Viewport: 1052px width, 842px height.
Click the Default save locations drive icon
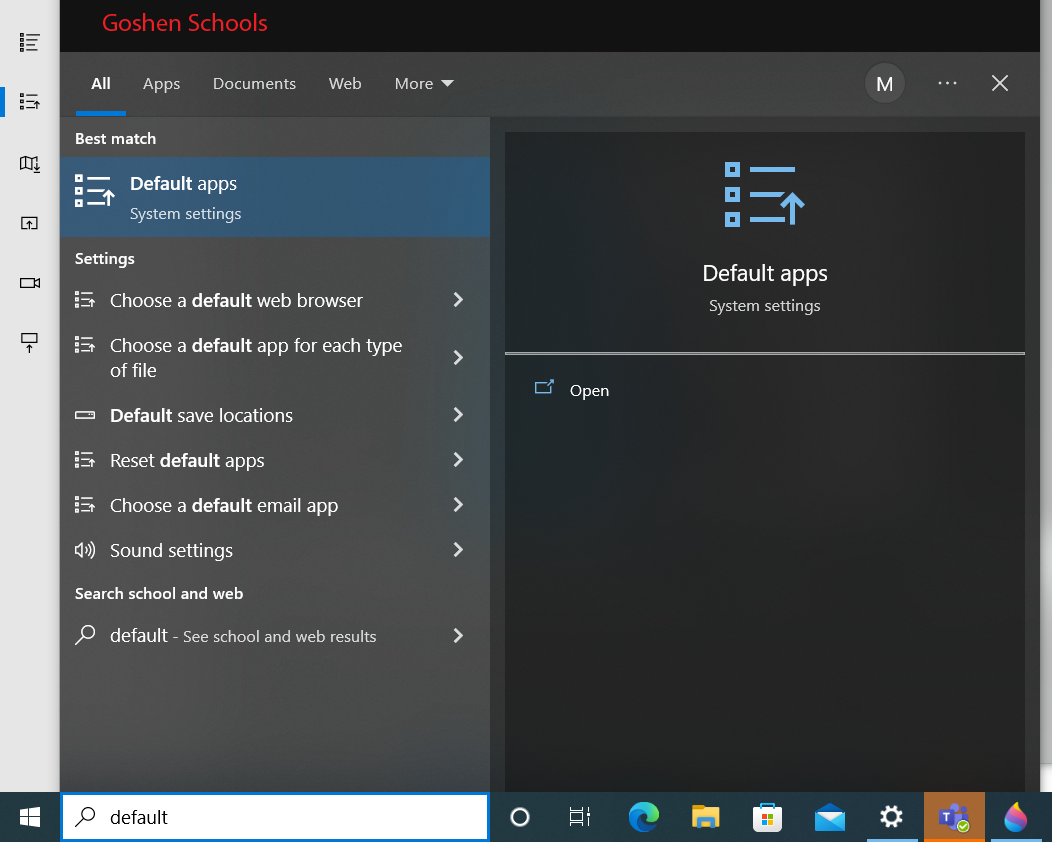coord(85,415)
